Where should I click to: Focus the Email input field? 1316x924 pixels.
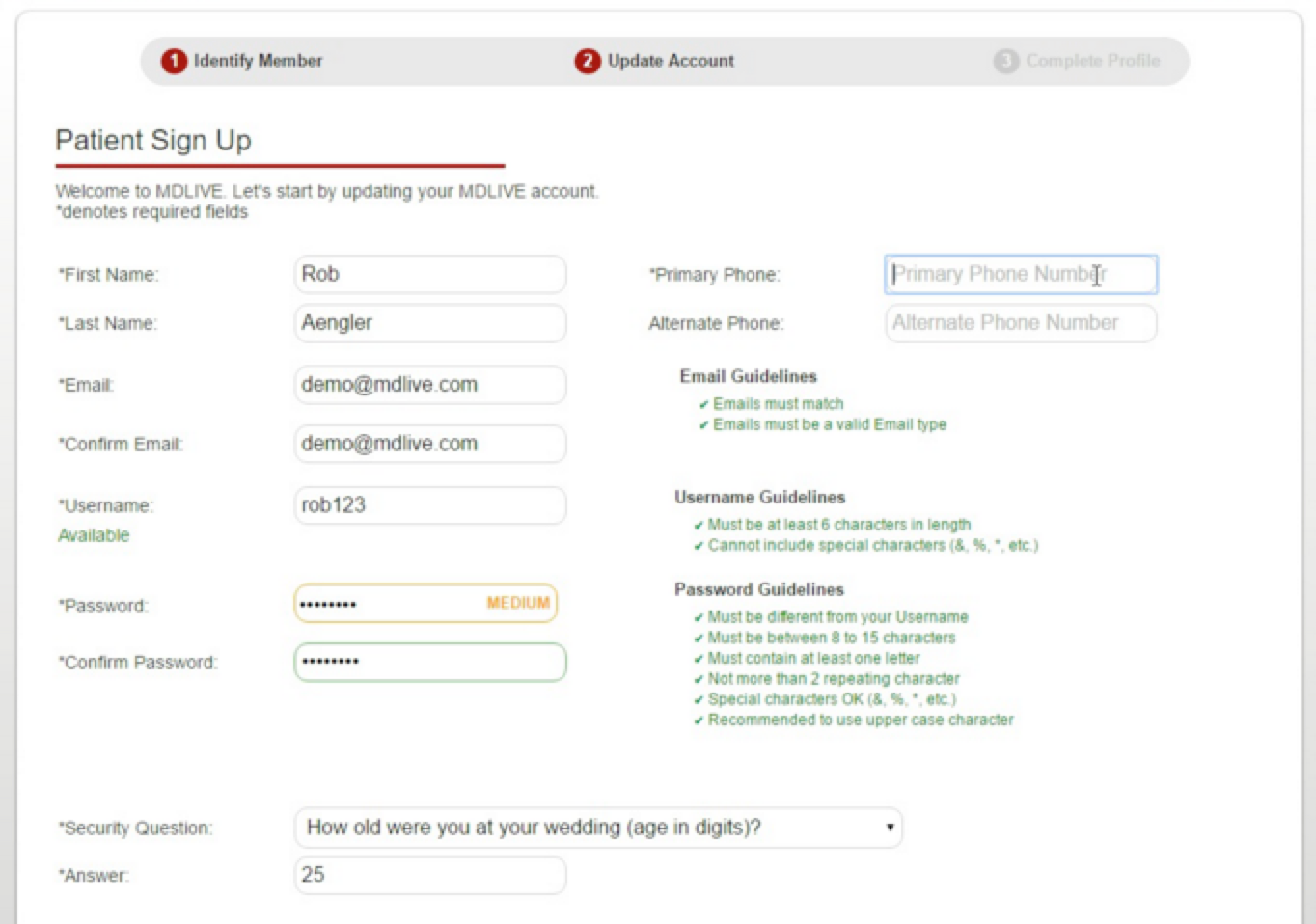point(430,385)
